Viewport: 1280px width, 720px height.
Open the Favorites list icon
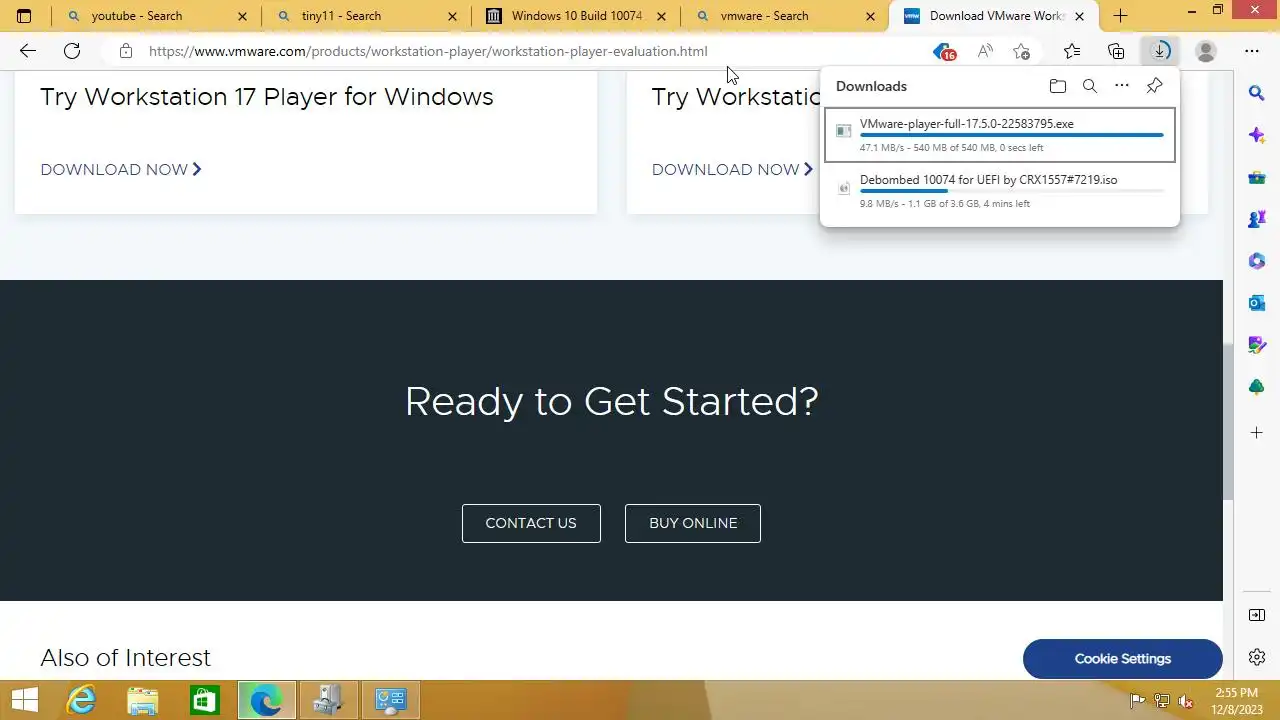[1072, 51]
